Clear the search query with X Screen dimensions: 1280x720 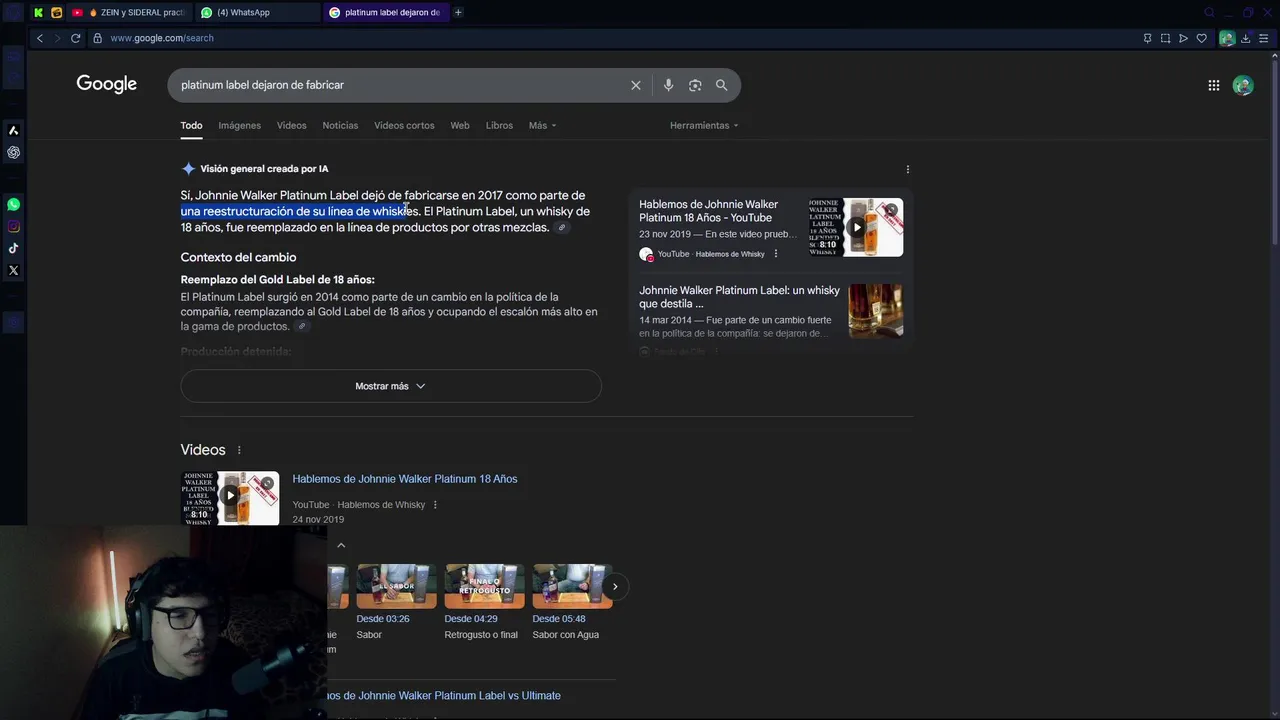coord(635,85)
